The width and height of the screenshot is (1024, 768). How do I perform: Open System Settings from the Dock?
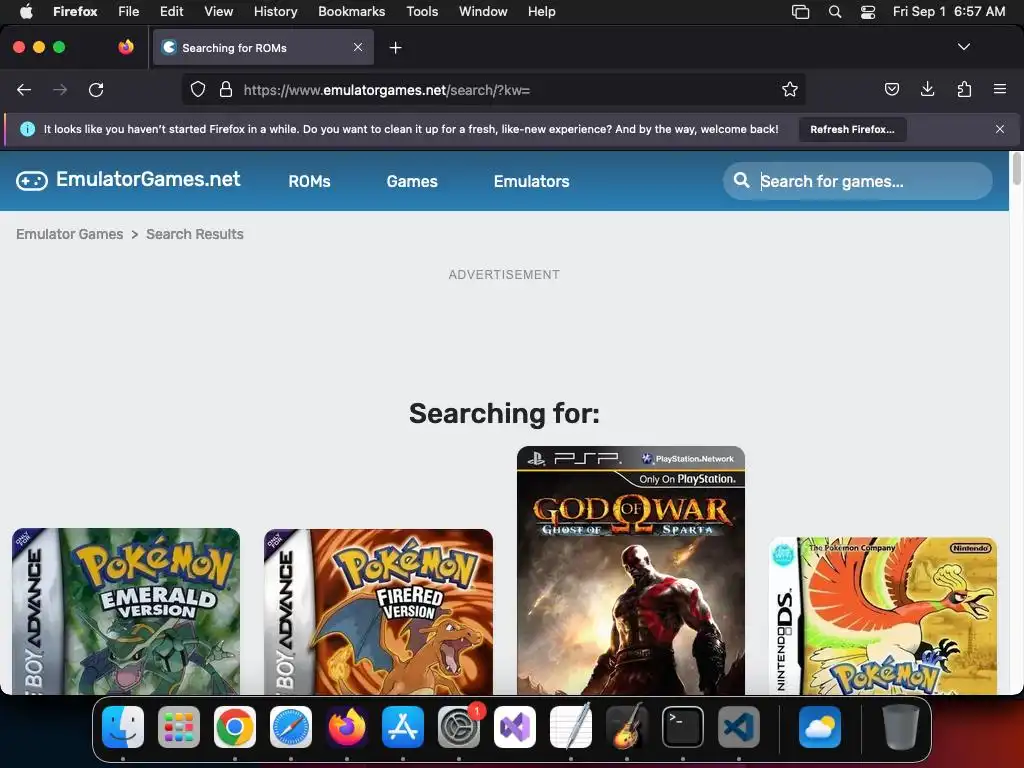459,727
